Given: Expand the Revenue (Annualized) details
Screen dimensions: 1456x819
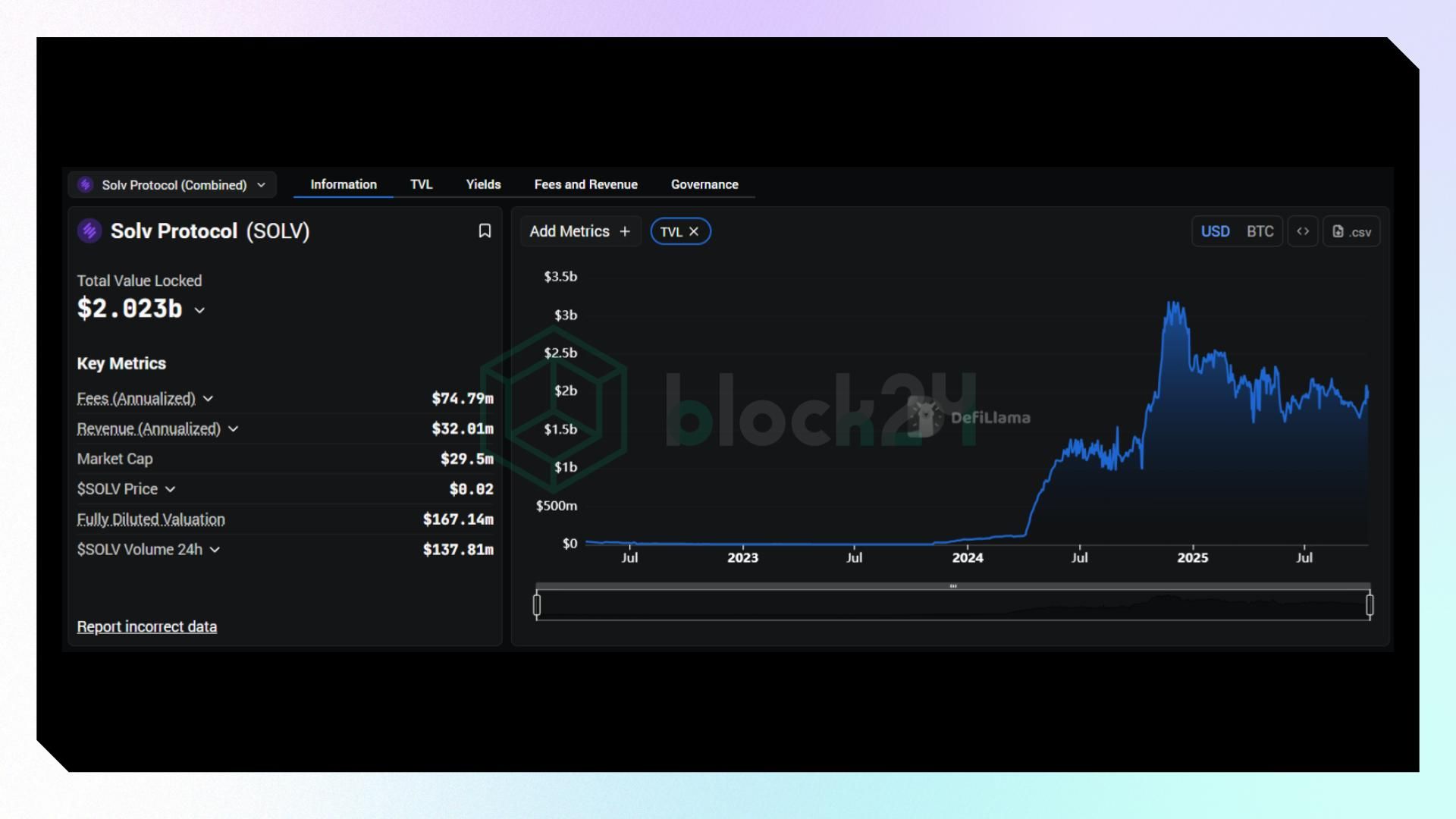Looking at the screenshot, I should pyautogui.click(x=233, y=429).
